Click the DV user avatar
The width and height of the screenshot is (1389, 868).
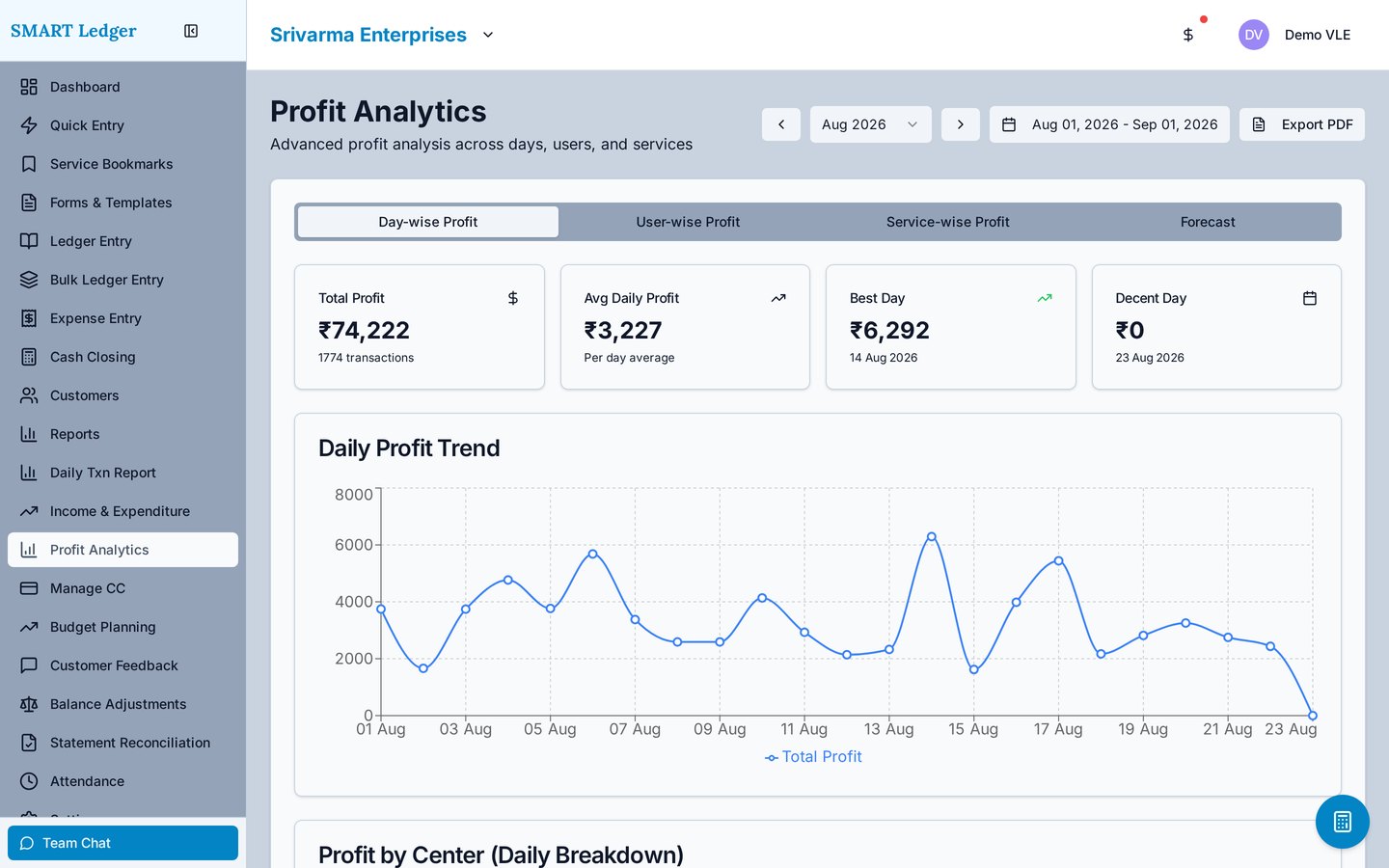(1253, 35)
